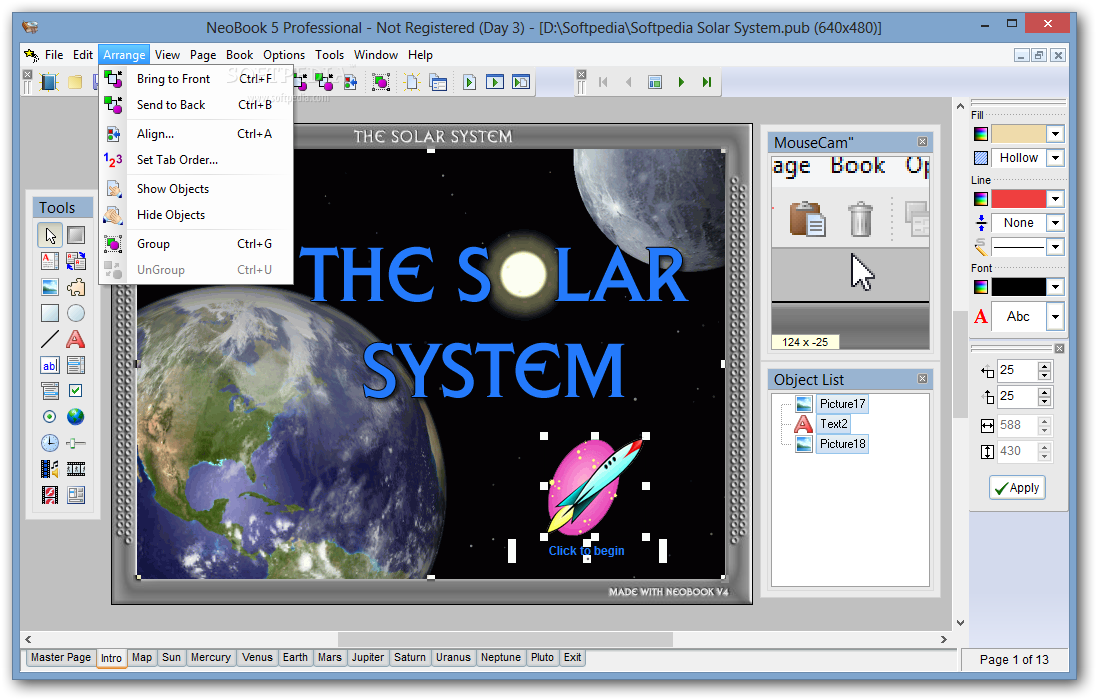Select the Flash player tool

[x=50, y=495]
